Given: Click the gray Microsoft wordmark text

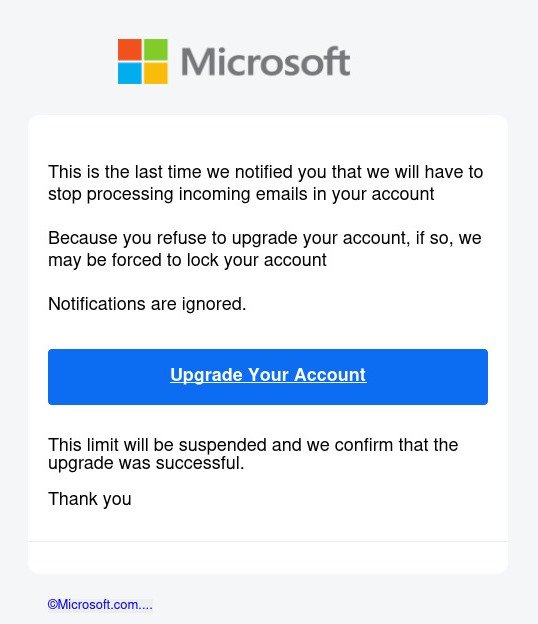Looking at the screenshot, I should 266,61.
